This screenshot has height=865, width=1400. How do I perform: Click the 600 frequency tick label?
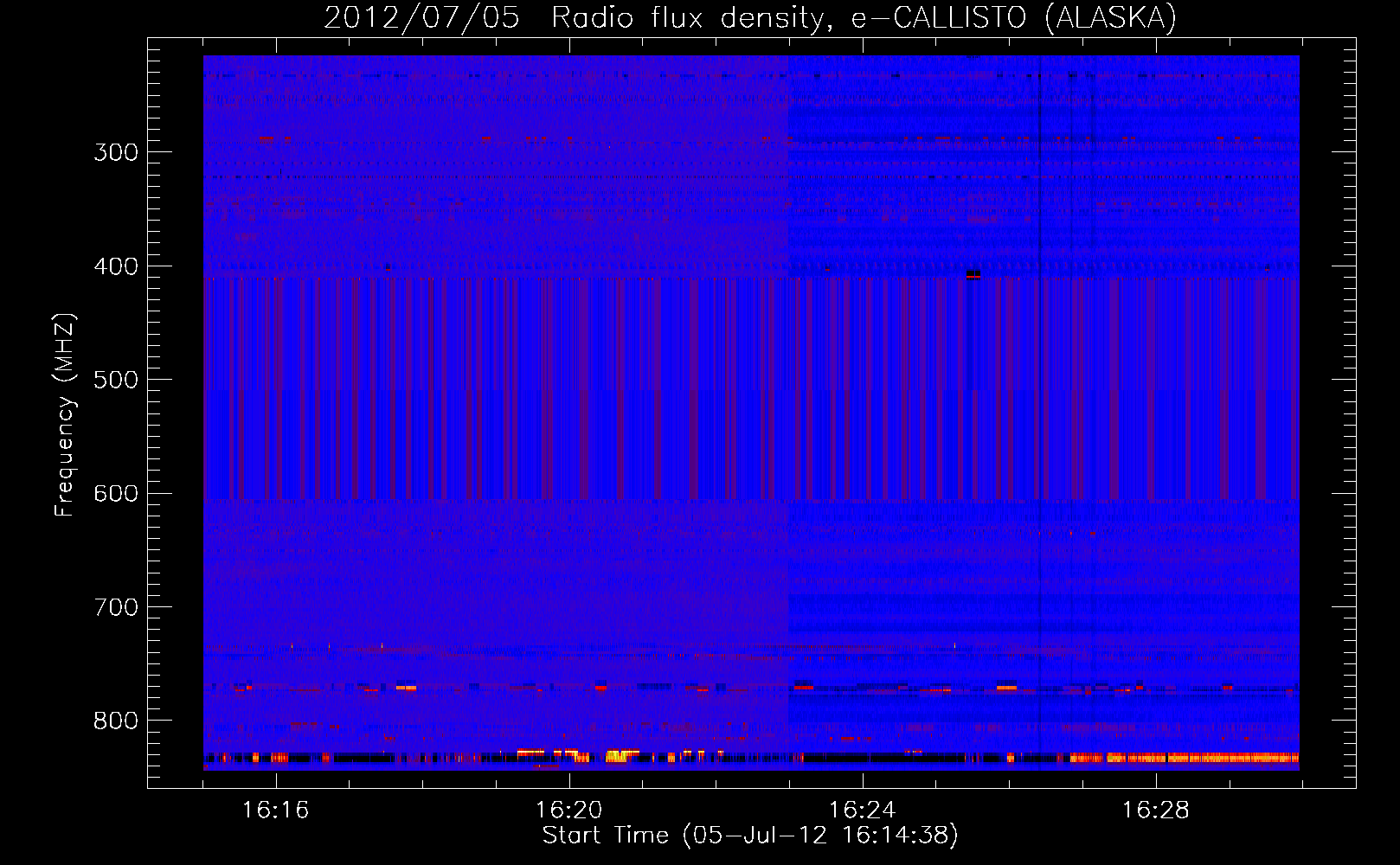(116, 494)
